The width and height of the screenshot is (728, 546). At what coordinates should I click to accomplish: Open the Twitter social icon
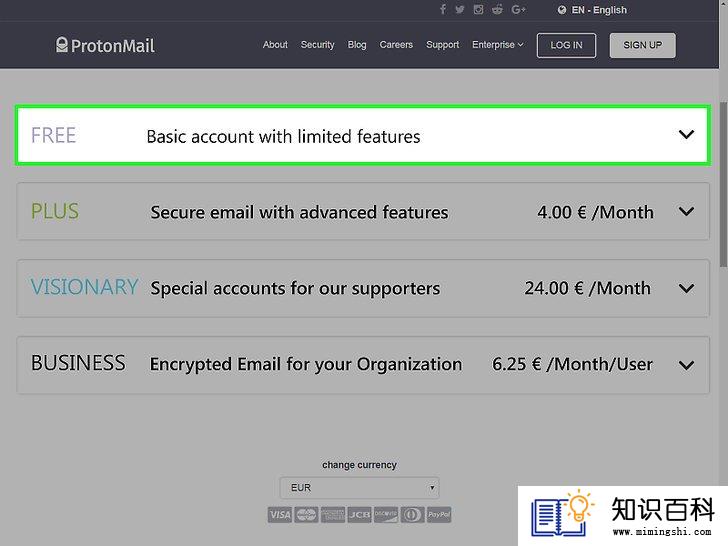460,10
